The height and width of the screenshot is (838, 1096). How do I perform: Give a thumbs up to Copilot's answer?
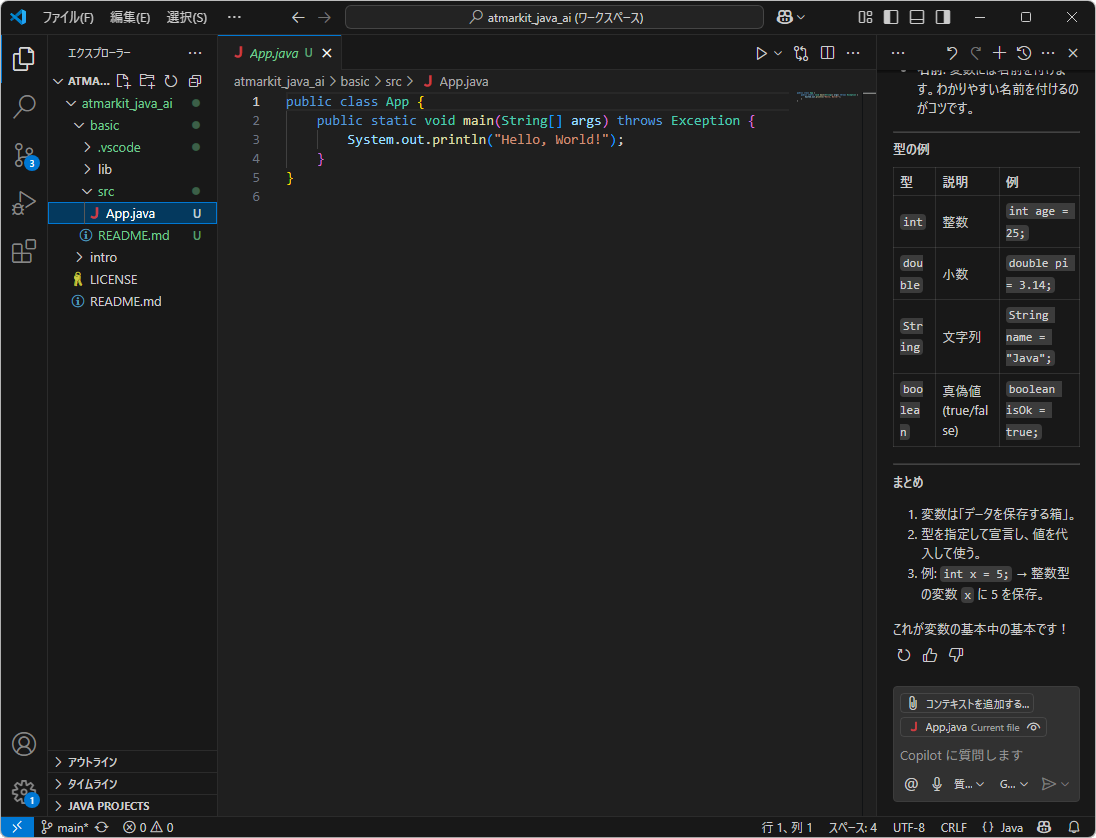coord(930,654)
